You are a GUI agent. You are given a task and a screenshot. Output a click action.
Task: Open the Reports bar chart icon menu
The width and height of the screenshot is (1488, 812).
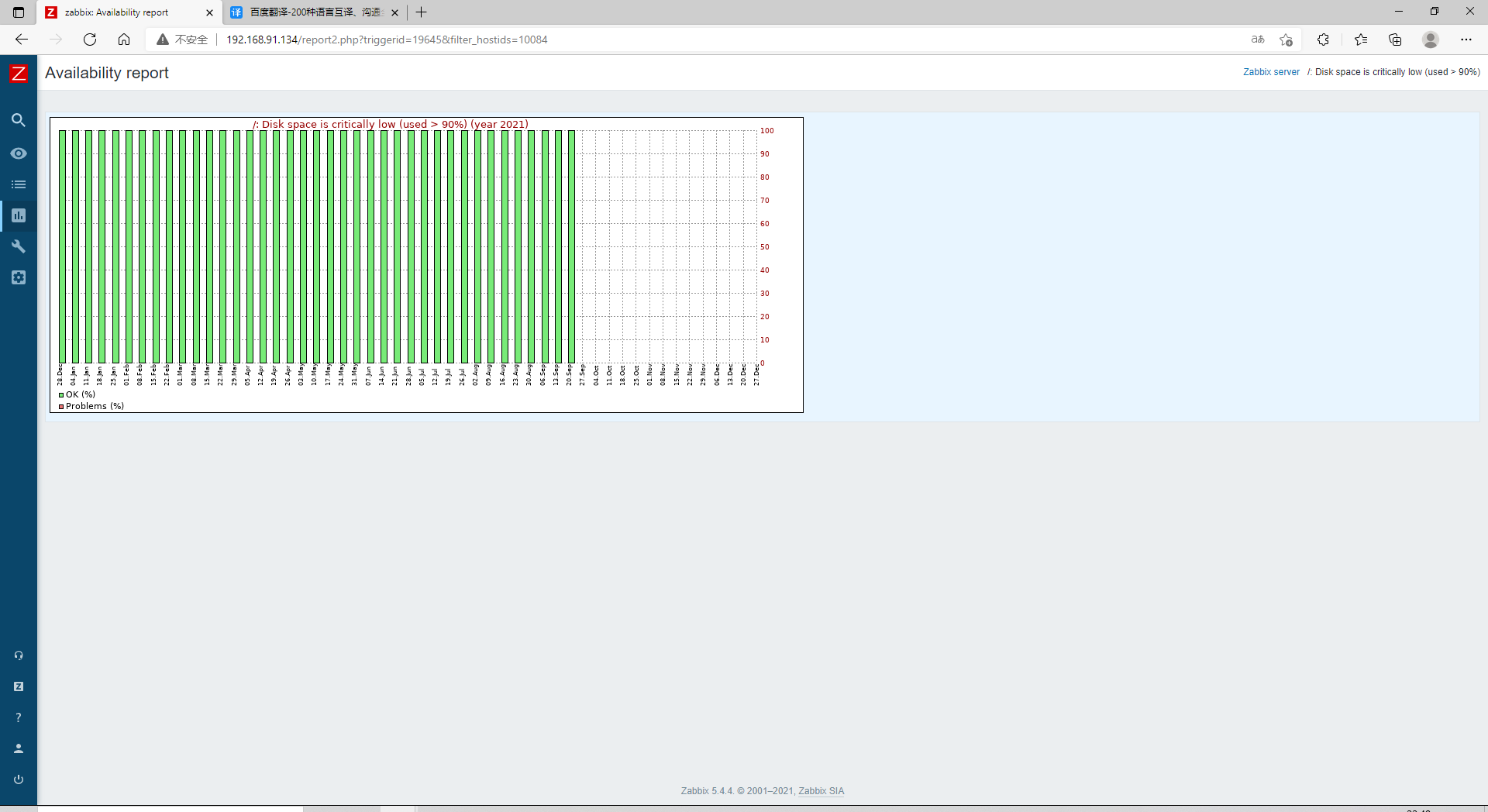point(19,215)
